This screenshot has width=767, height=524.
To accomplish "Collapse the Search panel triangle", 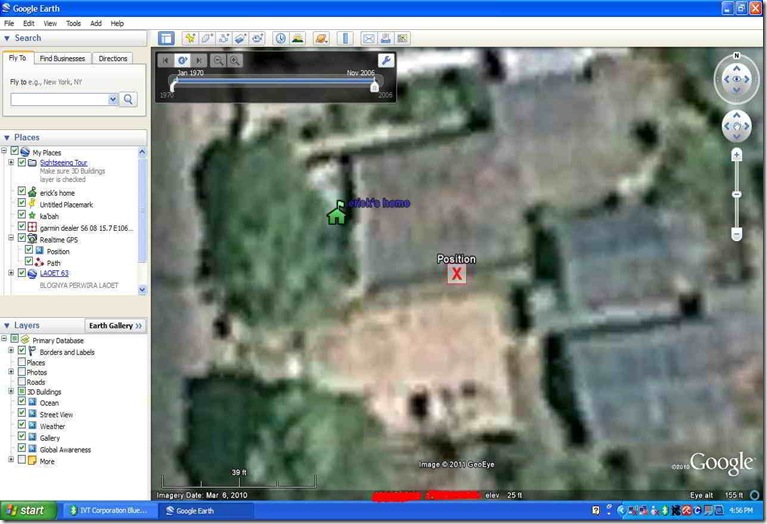I will pos(7,38).
